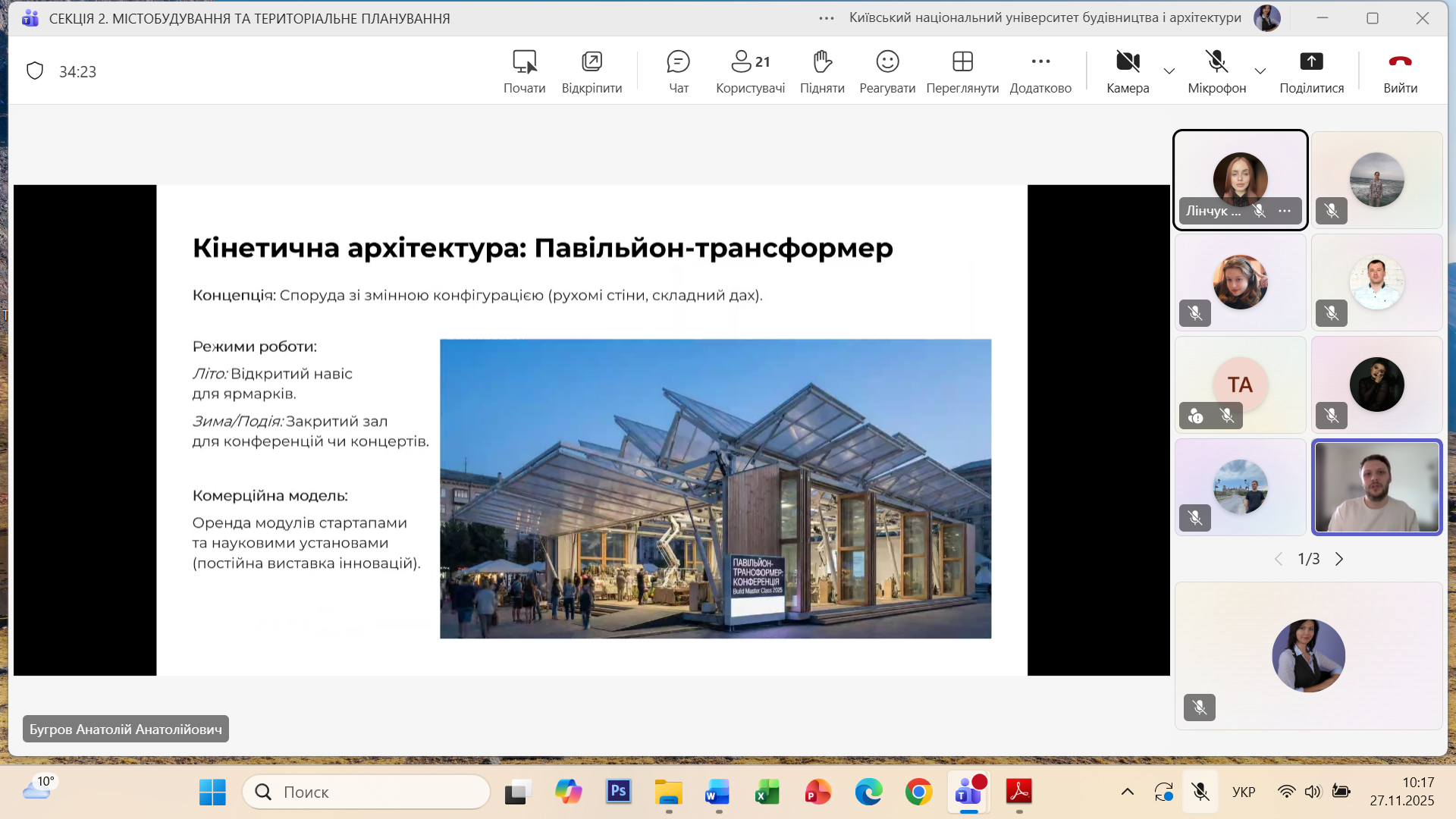Turn on the Камера toggle

1128,71
